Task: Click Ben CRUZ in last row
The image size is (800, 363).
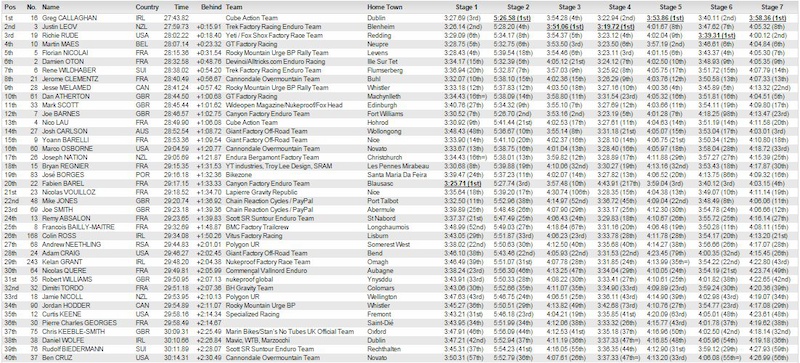Action: [57, 357]
